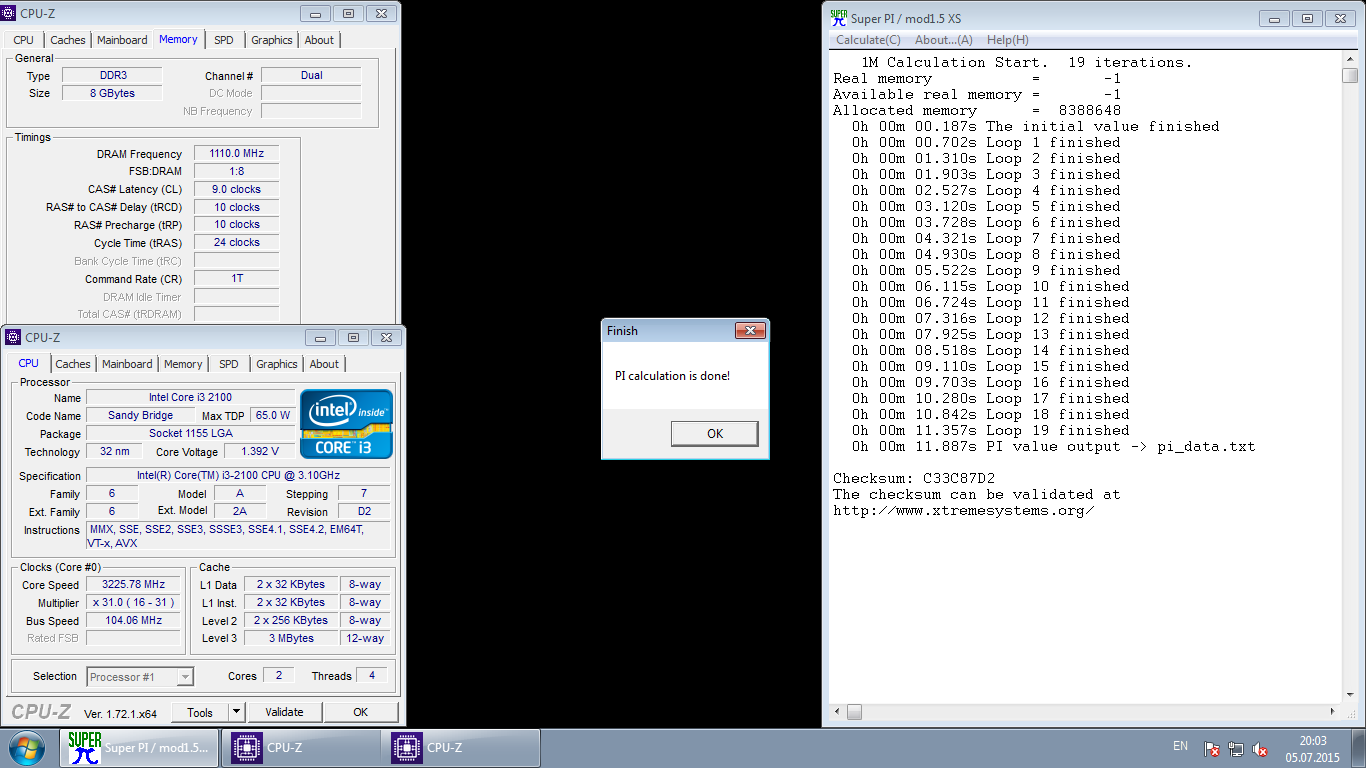Viewport: 1366px width, 768px height.
Task: Click the Core Voltage value 1.392 V
Action: (260, 452)
